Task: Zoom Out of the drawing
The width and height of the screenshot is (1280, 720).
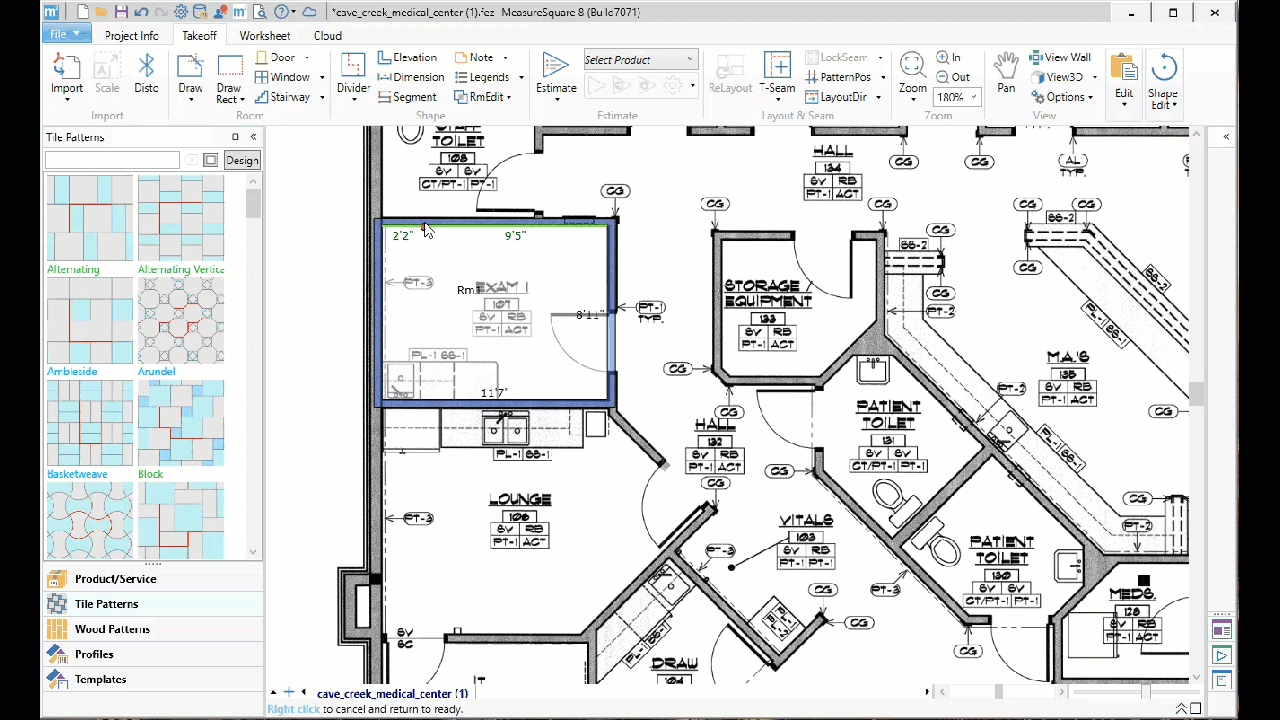Action: click(953, 77)
